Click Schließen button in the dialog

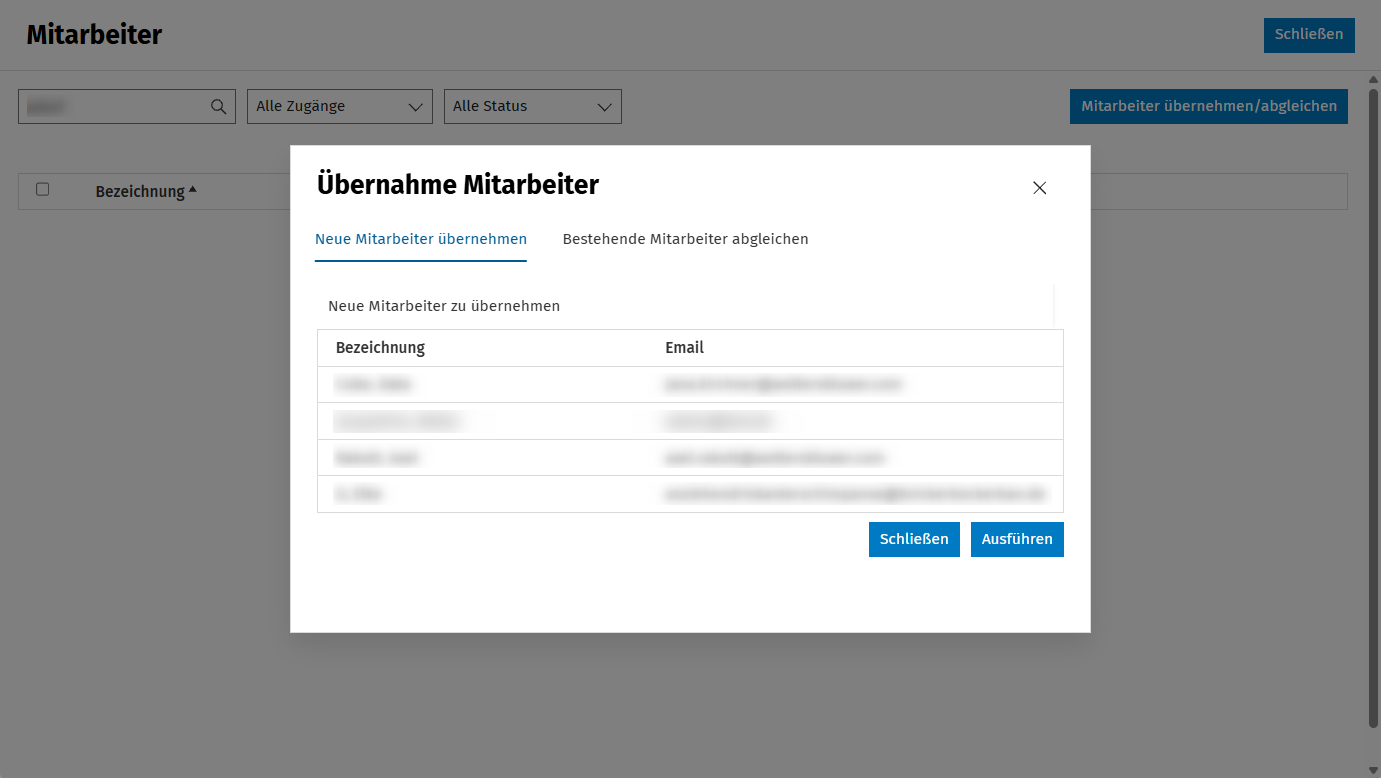pos(914,539)
